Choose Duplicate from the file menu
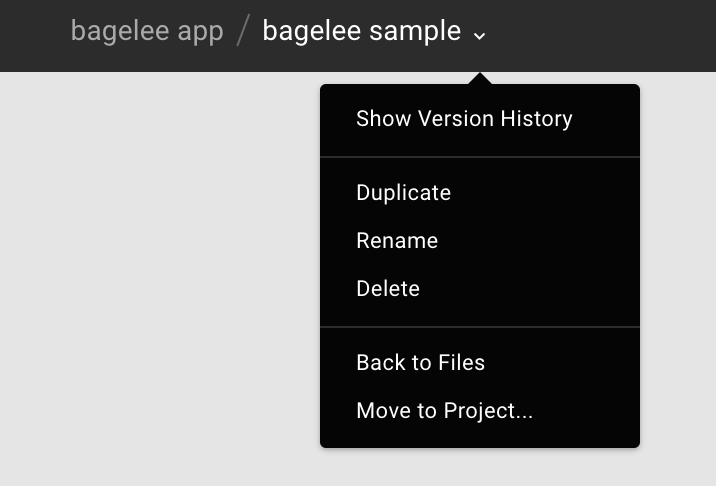The height and width of the screenshot is (486, 716). click(480, 192)
